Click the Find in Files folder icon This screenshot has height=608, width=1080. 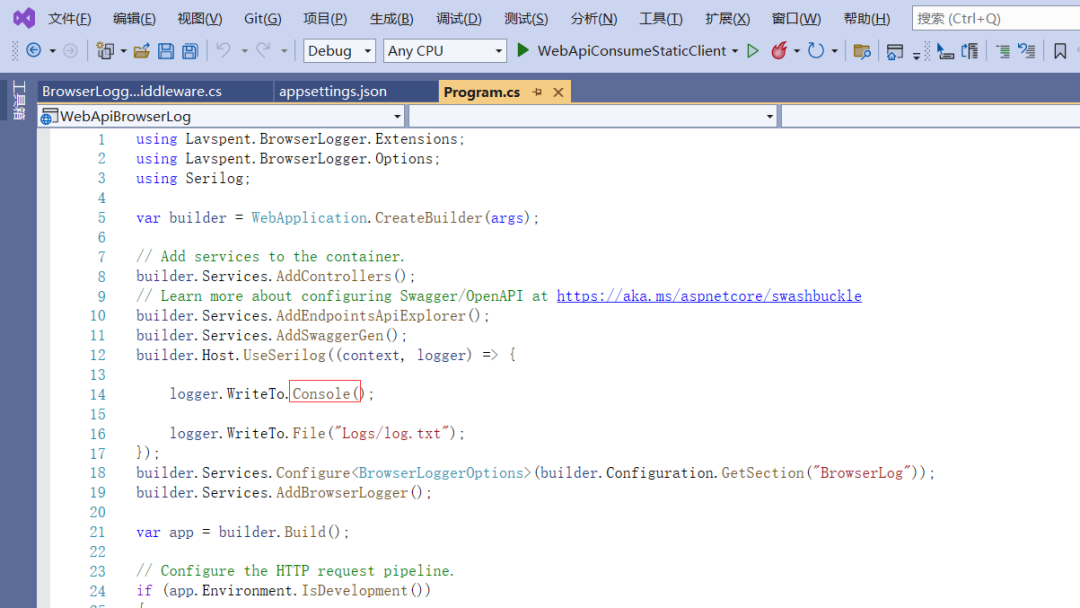(862, 51)
